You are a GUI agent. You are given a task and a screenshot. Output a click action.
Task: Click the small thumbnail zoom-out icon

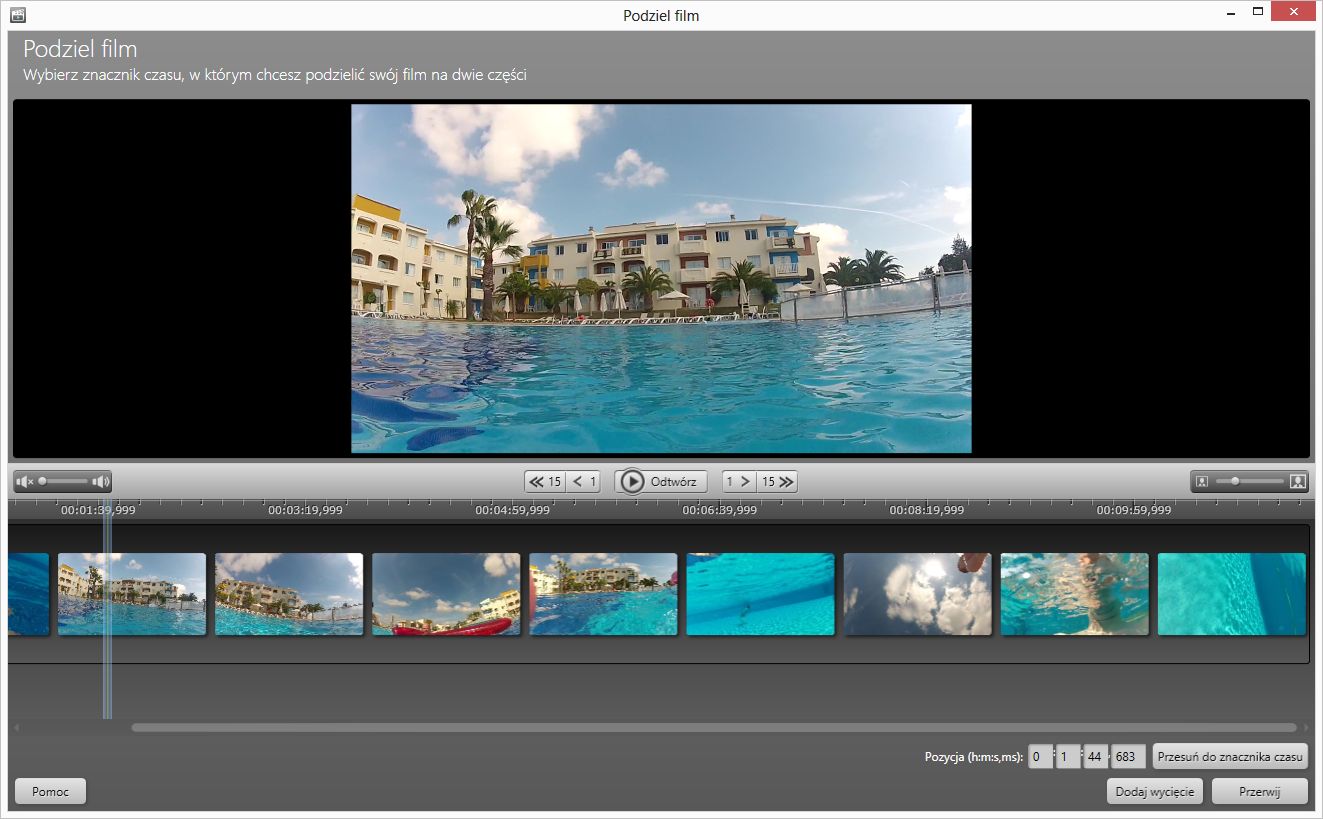[x=1202, y=482]
